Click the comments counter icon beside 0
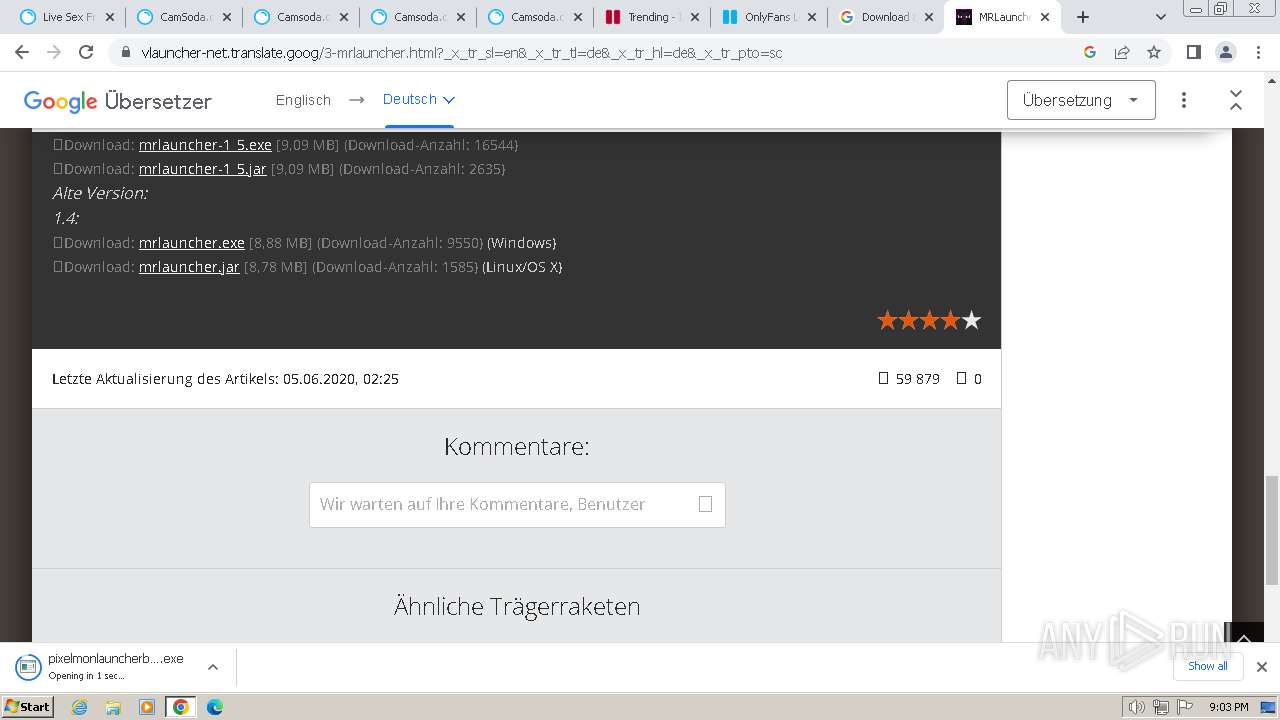The width and height of the screenshot is (1280, 720). coord(961,378)
